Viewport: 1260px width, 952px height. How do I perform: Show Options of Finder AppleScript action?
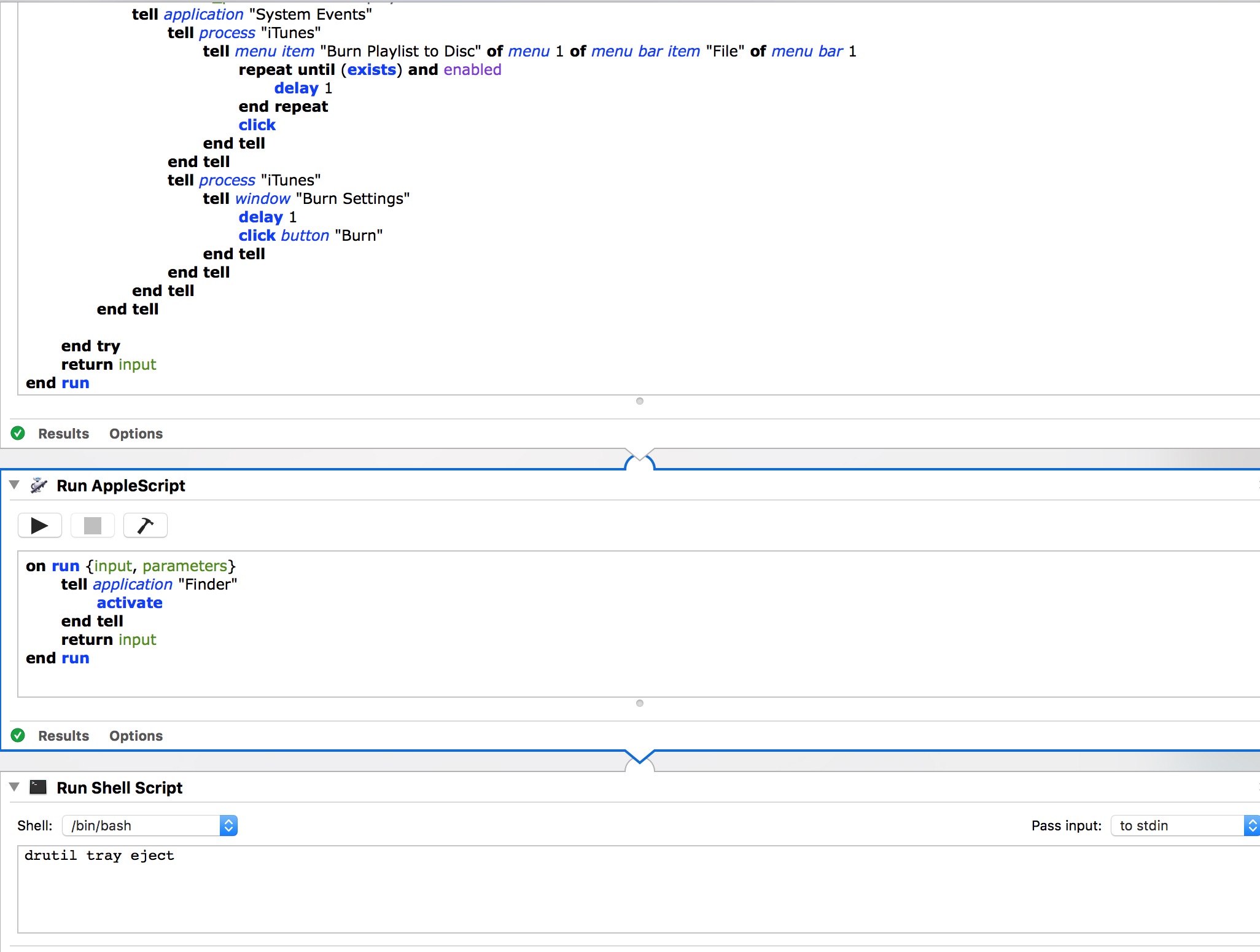tap(136, 736)
